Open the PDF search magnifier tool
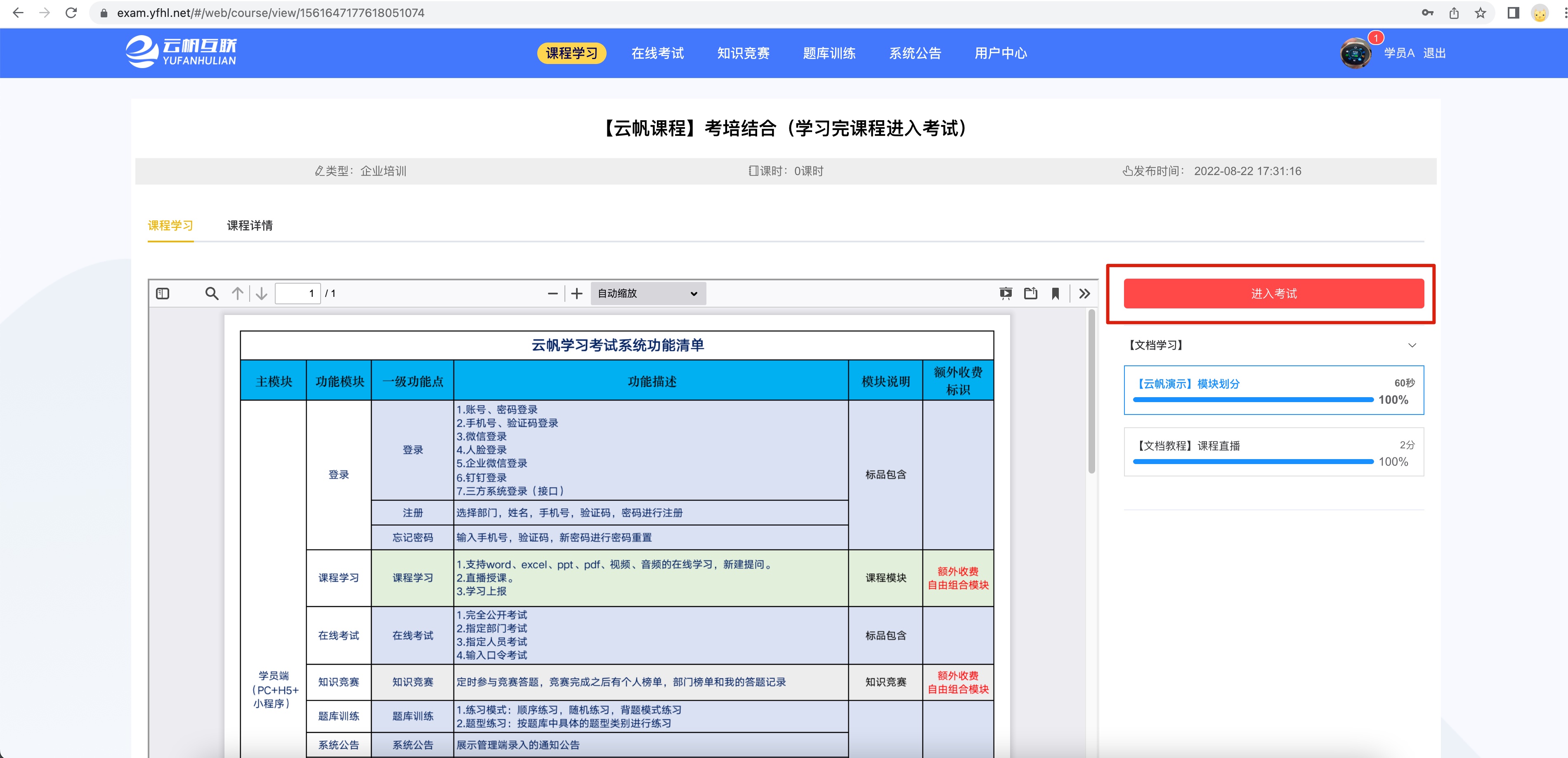 (212, 294)
